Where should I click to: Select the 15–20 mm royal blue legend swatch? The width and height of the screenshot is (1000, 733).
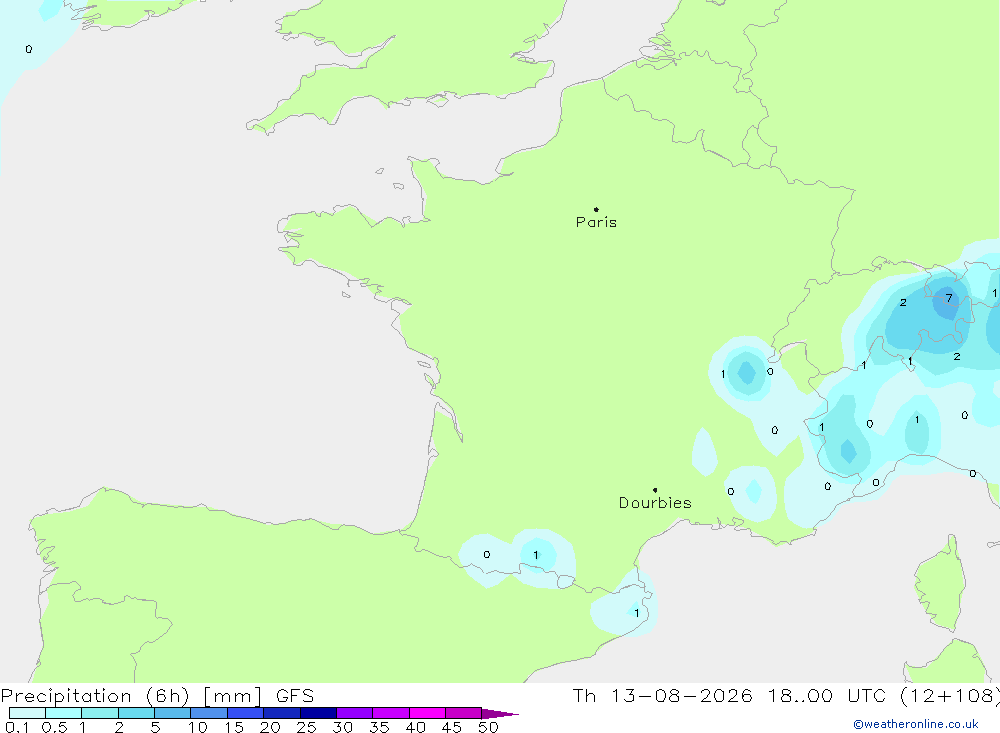pyautogui.click(x=245, y=713)
